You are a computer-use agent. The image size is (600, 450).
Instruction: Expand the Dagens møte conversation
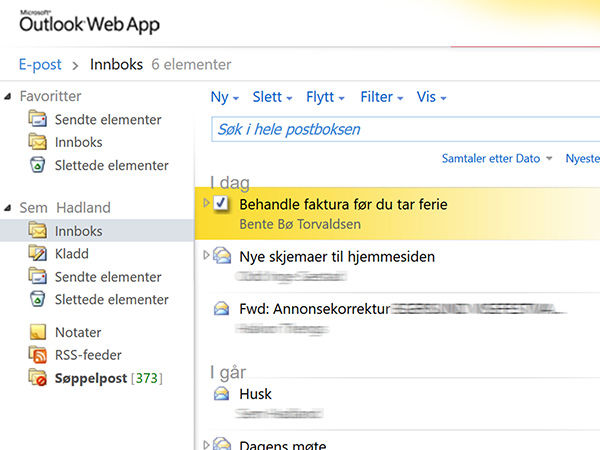coord(206,445)
